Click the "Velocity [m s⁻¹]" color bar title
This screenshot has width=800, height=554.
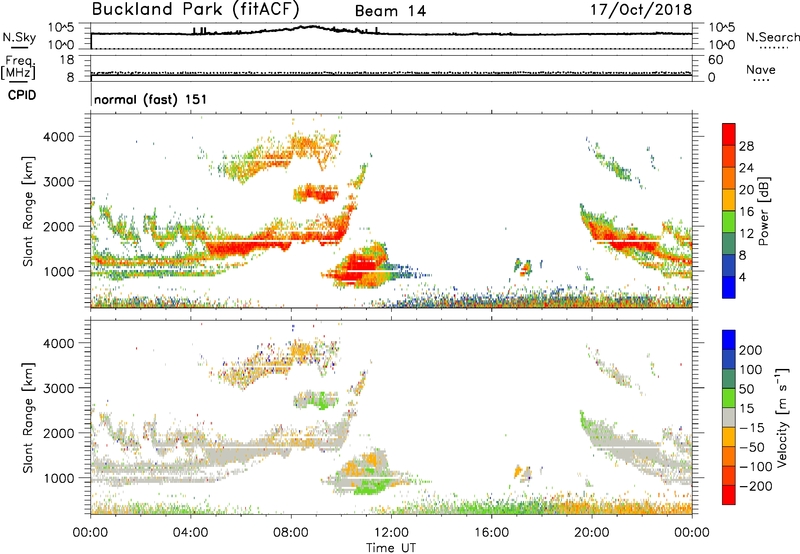[x=782, y=417]
